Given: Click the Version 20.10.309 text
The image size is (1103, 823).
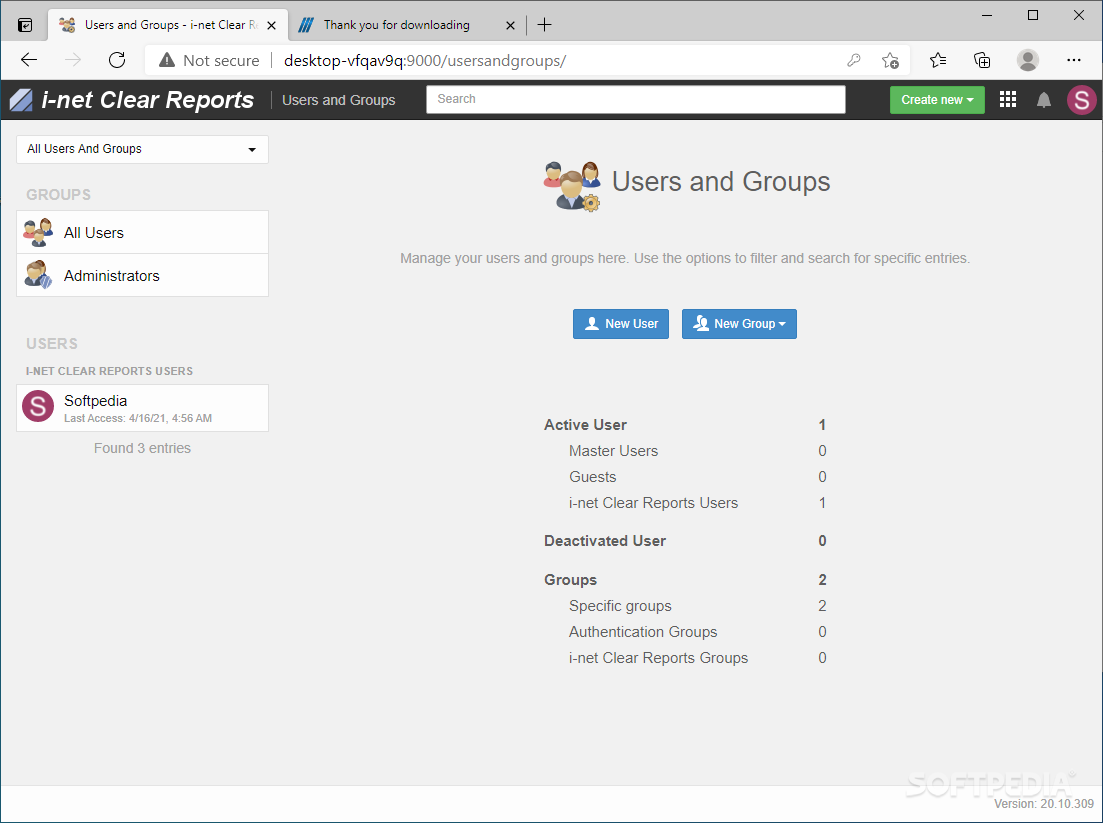Looking at the screenshot, I should click(1044, 803).
